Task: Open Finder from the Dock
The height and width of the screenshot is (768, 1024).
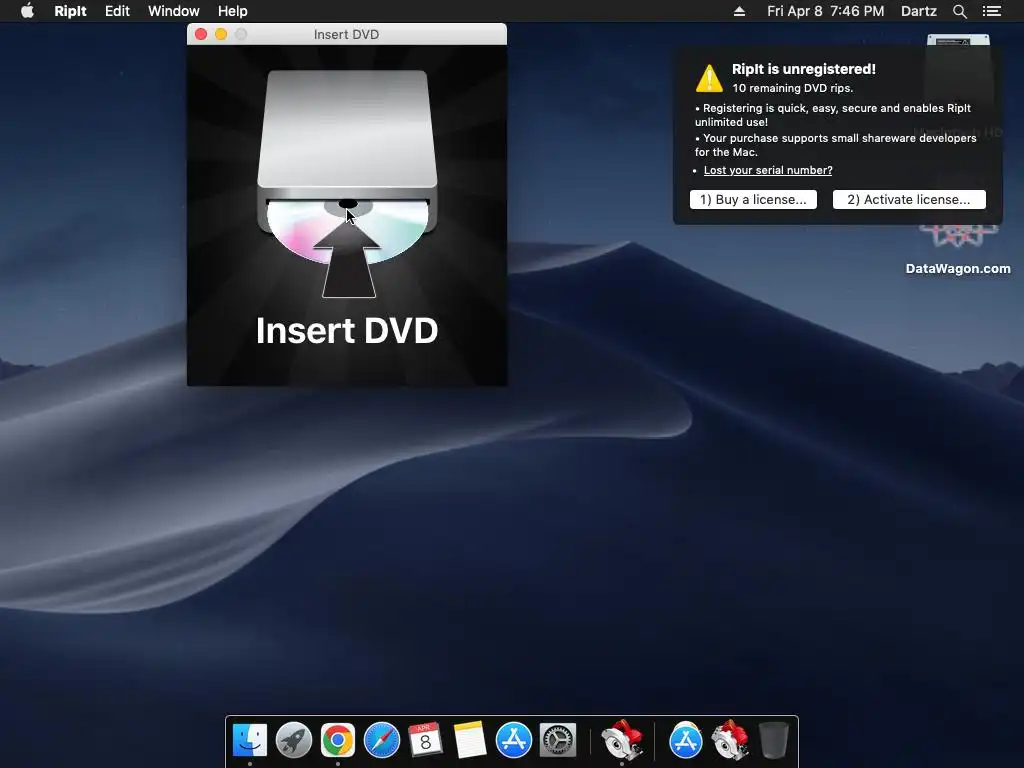Action: 250,741
